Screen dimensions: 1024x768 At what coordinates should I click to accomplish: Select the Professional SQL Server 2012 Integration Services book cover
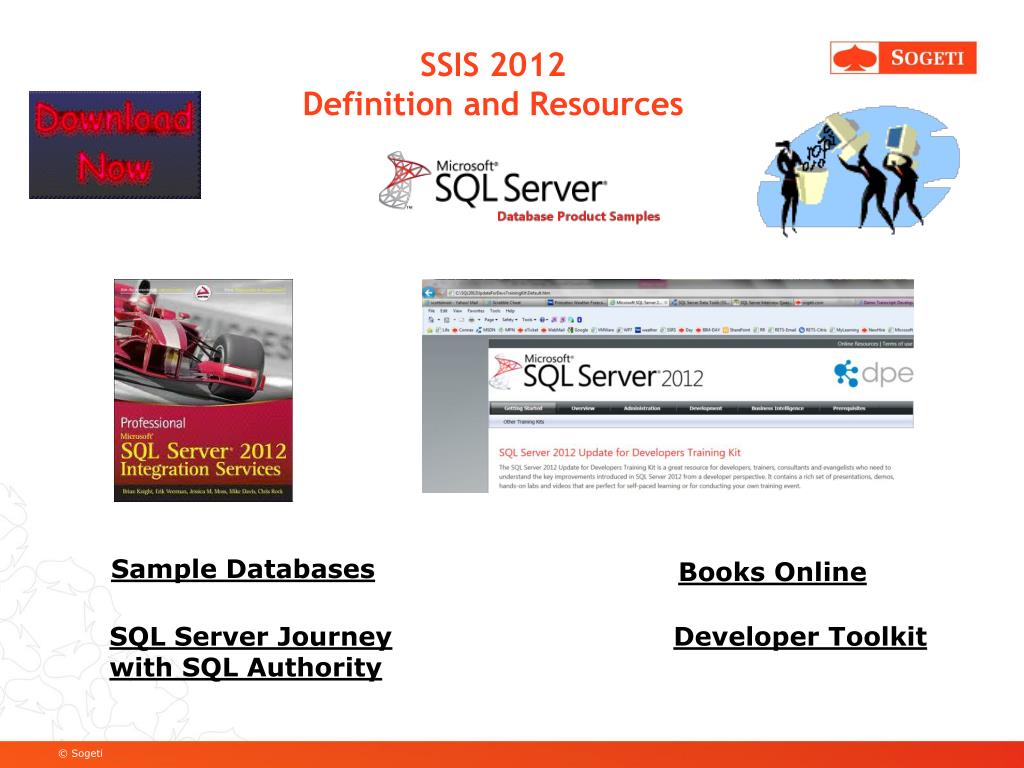click(x=203, y=391)
